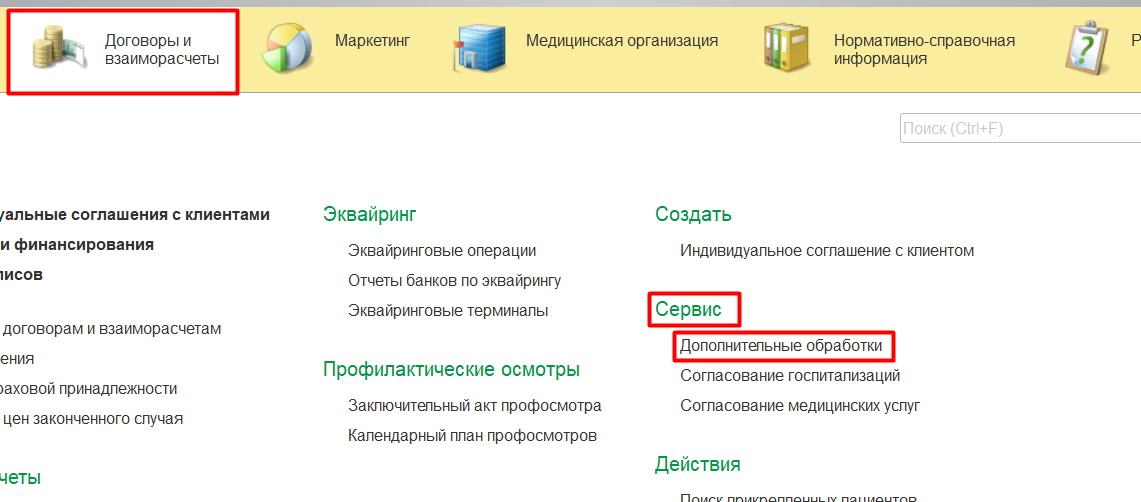This screenshot has width=1141, height=502.
Task: Click the Сервис group heading
Action: [x=688, y=310]
